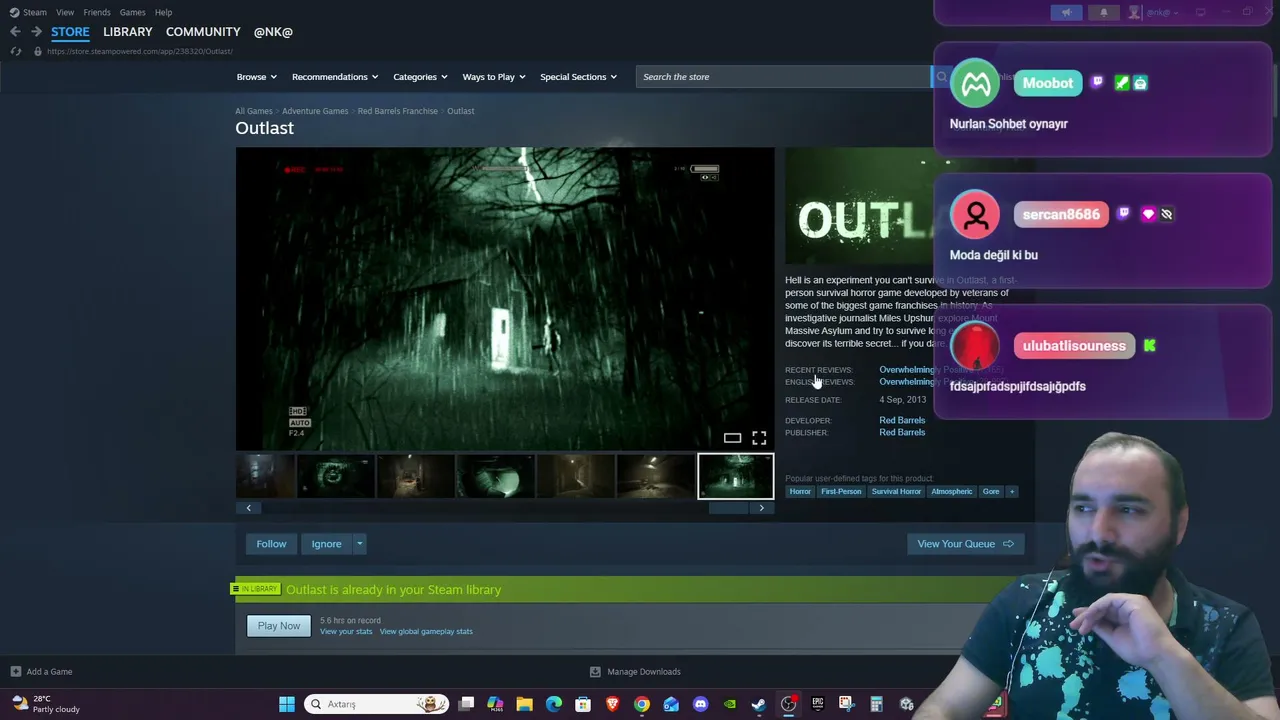Click the screenshot strip scrollbar handle
The image size is (1280, 720).
click(x=728, y=508)
